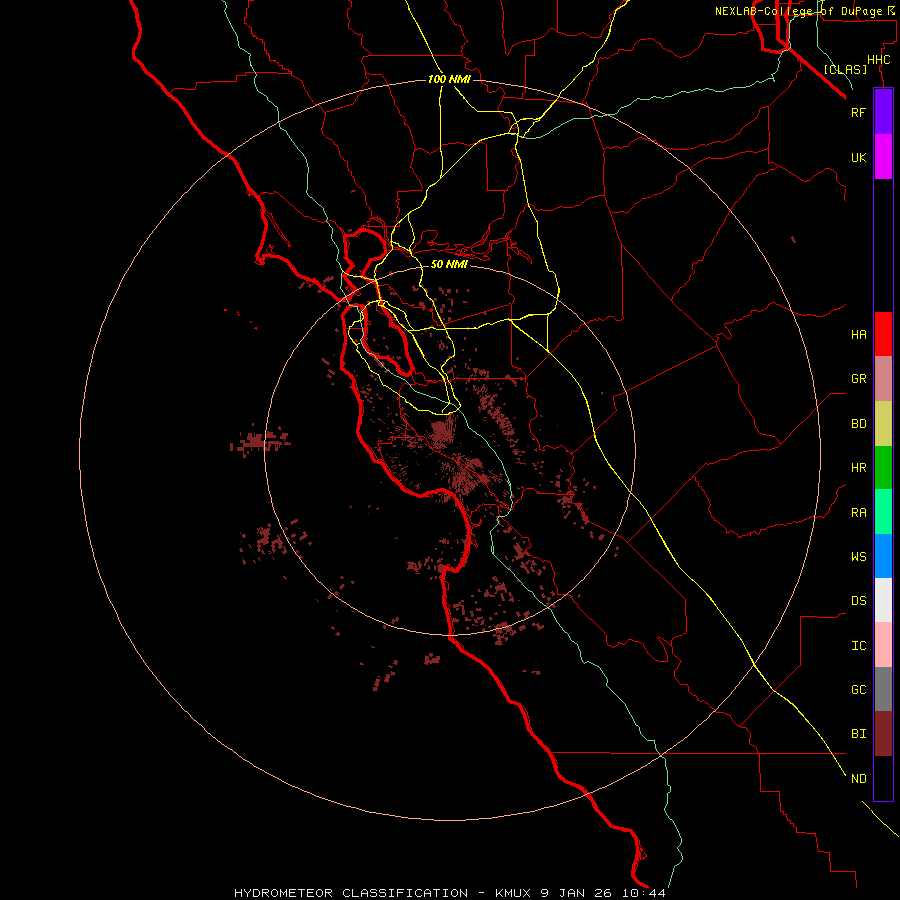The width and height of the screenshot is (900, 900).
Task: Click the 'GR' legend label
Action: coord(858,379)
